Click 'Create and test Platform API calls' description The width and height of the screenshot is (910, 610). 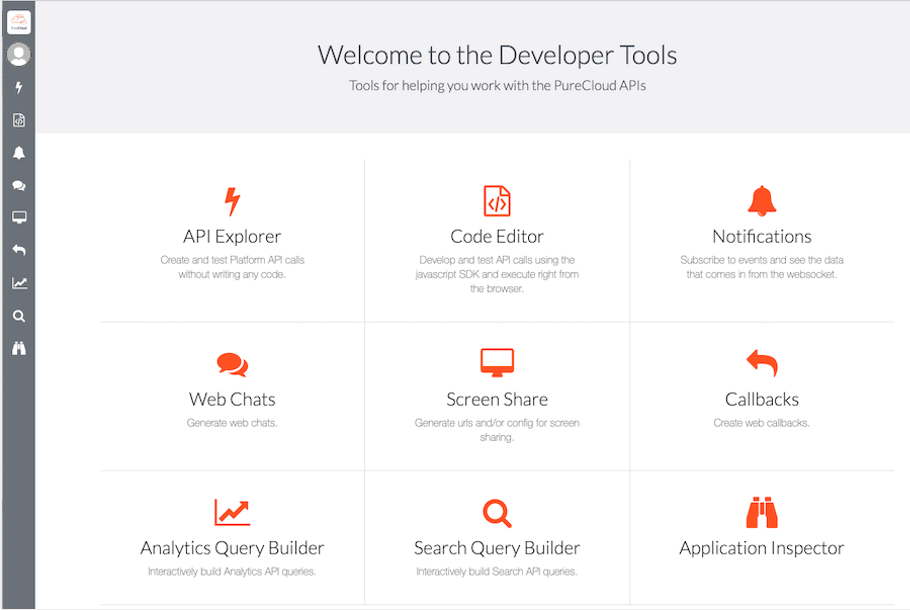(x=232, y=267)
